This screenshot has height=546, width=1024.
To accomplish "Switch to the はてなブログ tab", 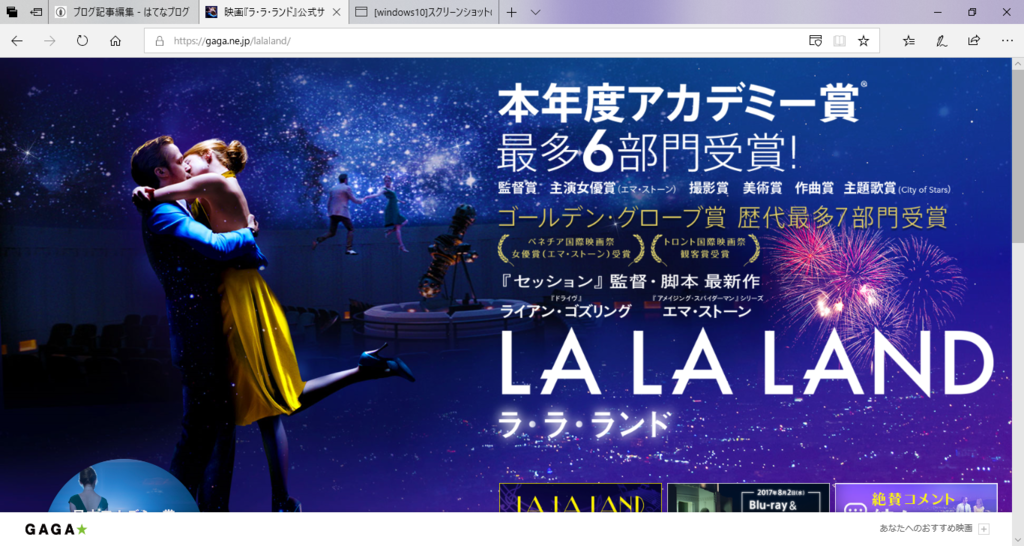I will click(123, 12).
